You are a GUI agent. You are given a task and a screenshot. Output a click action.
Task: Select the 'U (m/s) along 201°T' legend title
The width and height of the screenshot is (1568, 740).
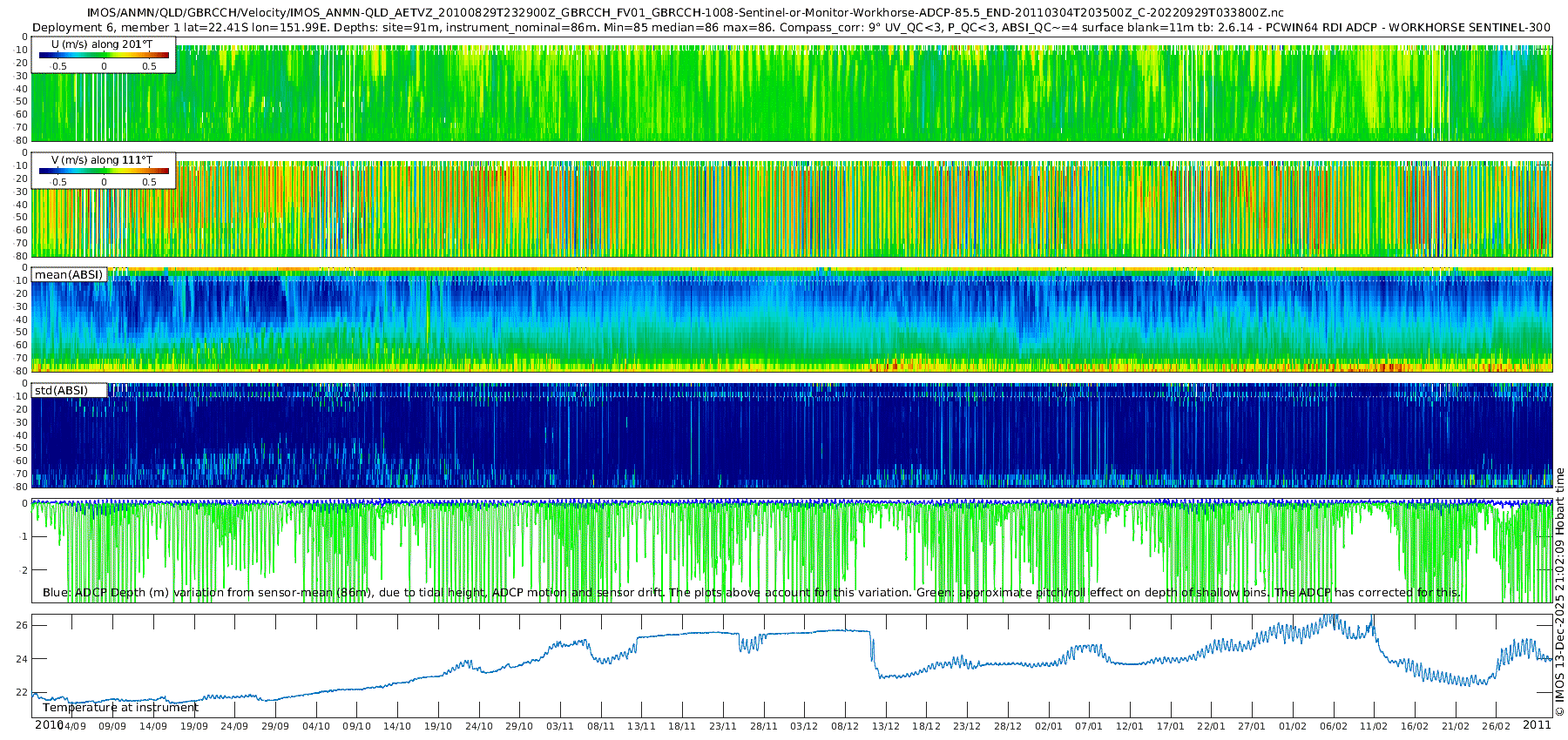(x=102, y=44)
